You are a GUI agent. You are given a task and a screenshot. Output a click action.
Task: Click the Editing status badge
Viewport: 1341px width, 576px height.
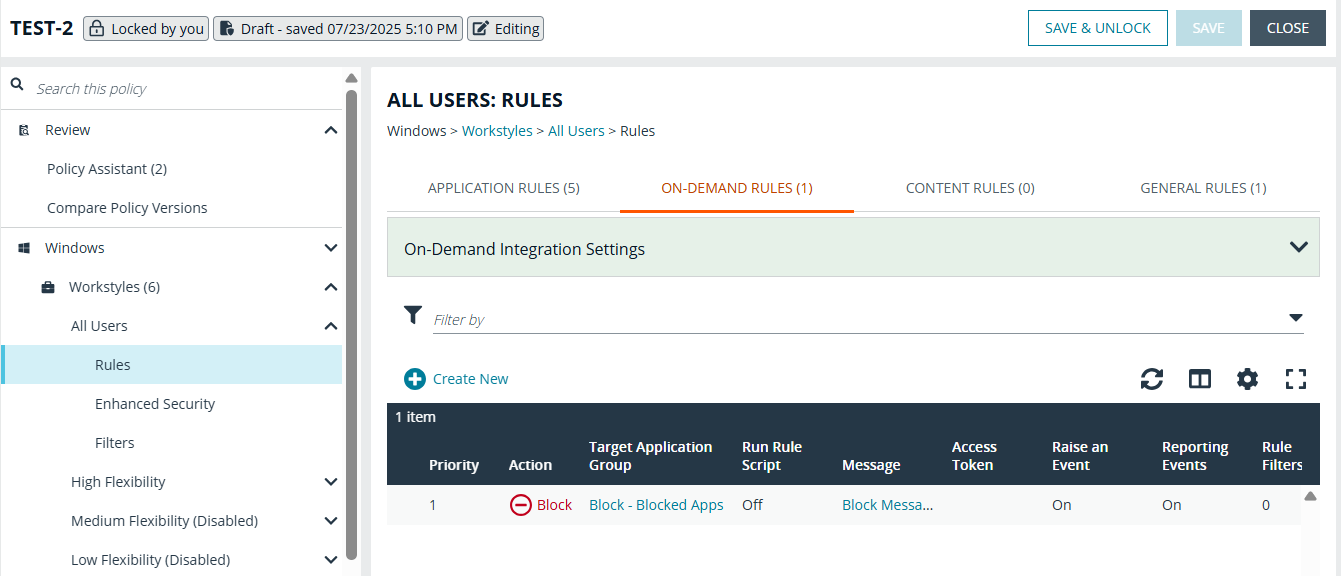coord(506,29)
